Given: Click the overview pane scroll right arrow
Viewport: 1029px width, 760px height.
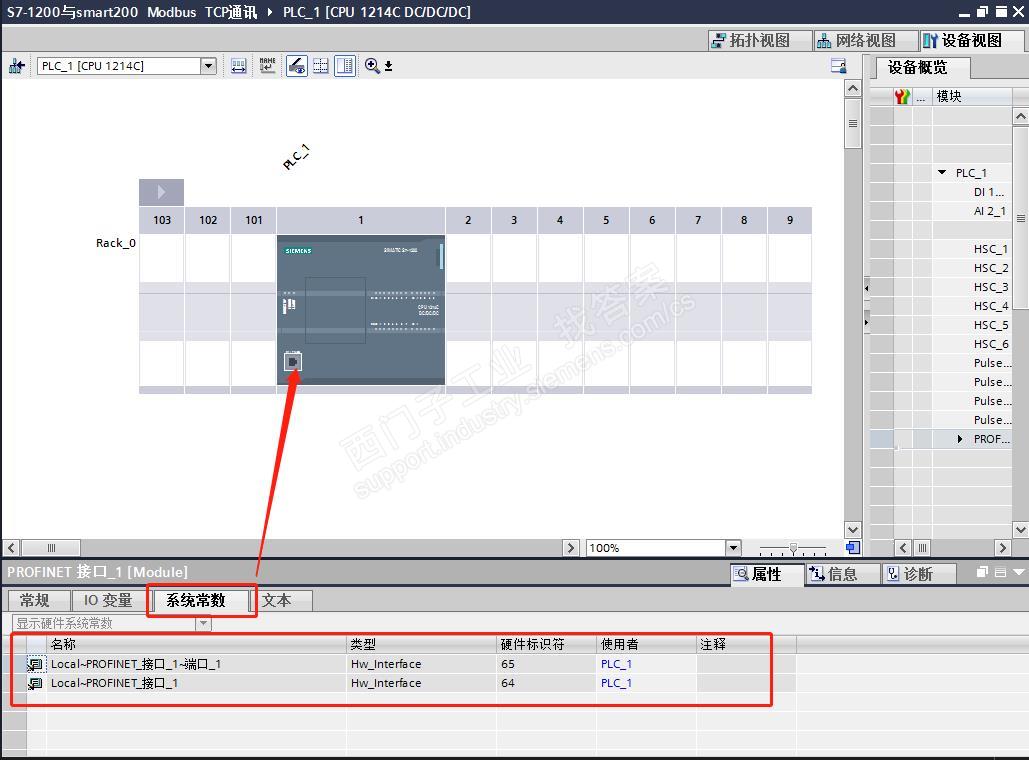Looking at the screenshot, I should tap(1002, 547).
